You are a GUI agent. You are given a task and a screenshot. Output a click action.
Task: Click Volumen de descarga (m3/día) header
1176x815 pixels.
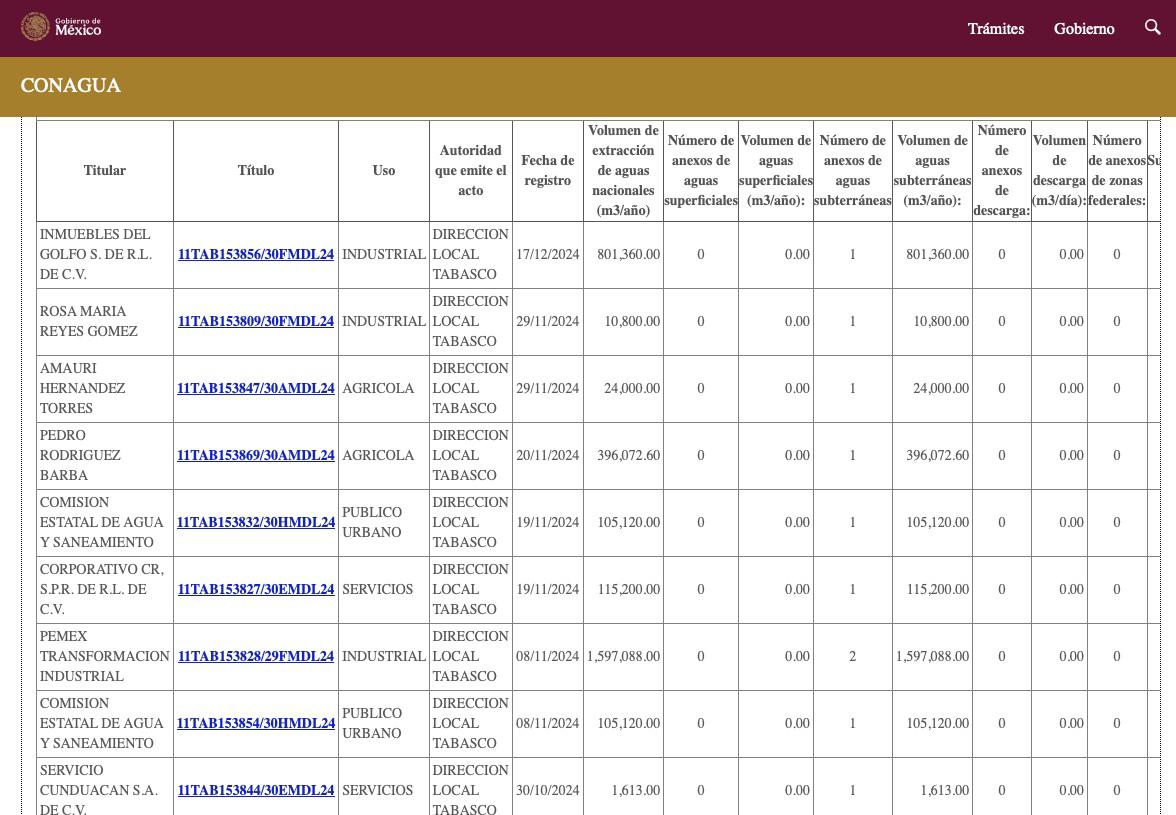pyautogui.click(x=1059, y=170)
